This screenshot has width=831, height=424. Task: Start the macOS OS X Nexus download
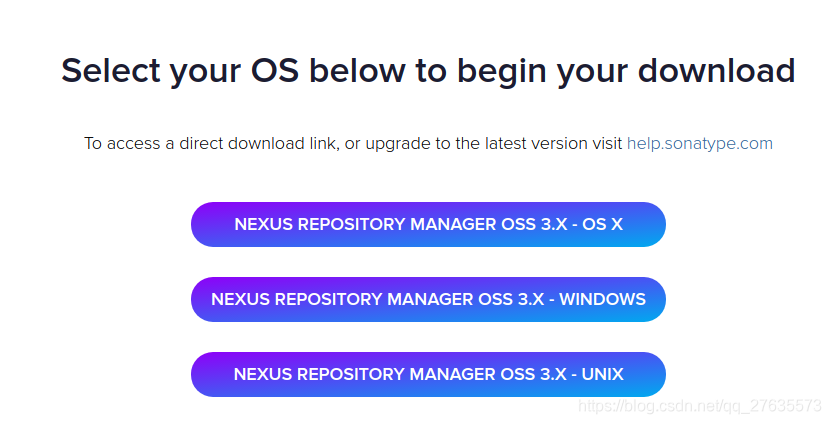click(x=428, y=224)
